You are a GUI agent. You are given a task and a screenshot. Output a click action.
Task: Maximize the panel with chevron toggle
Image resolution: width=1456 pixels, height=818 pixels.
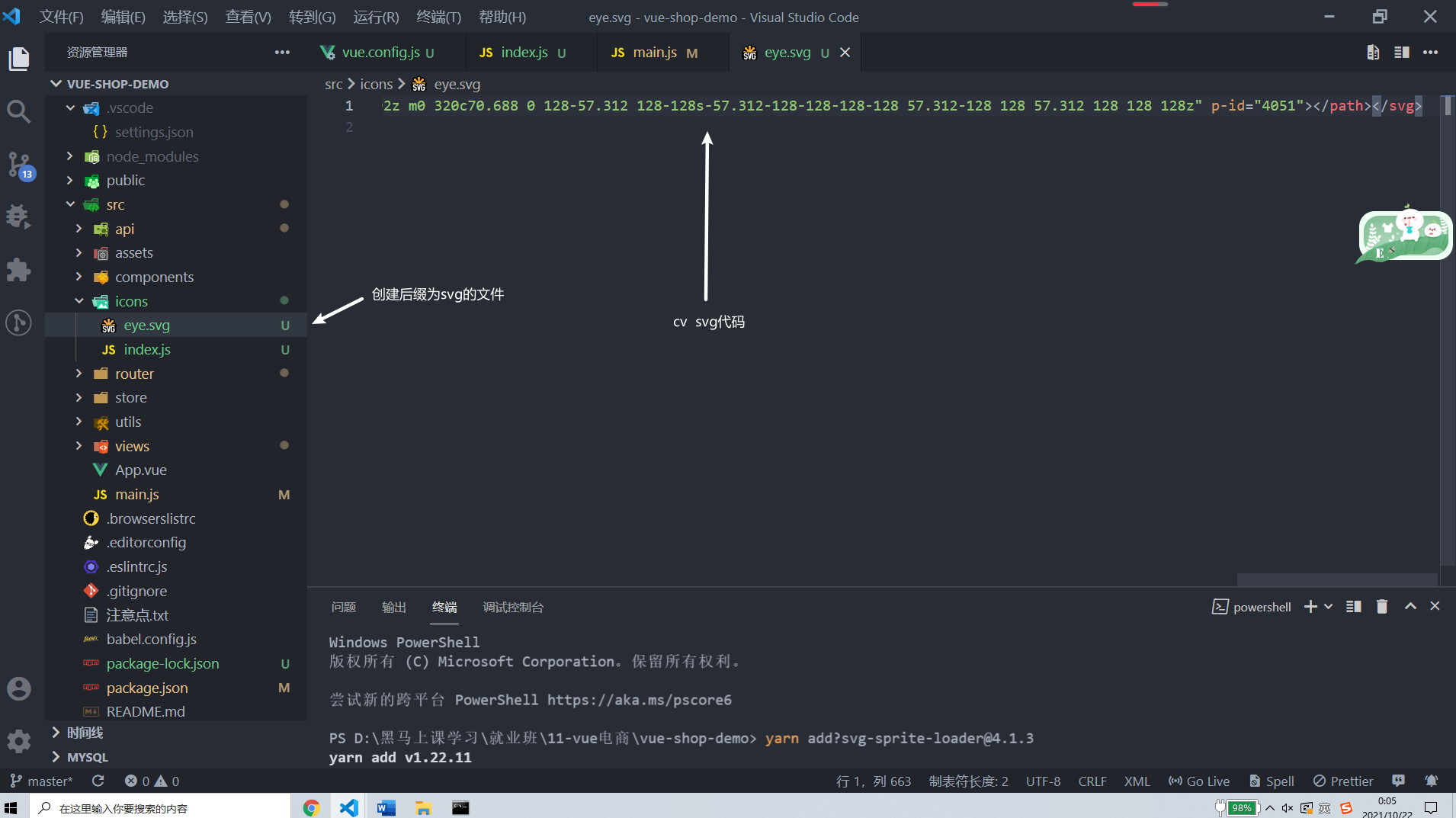[x=1409, y=606]
